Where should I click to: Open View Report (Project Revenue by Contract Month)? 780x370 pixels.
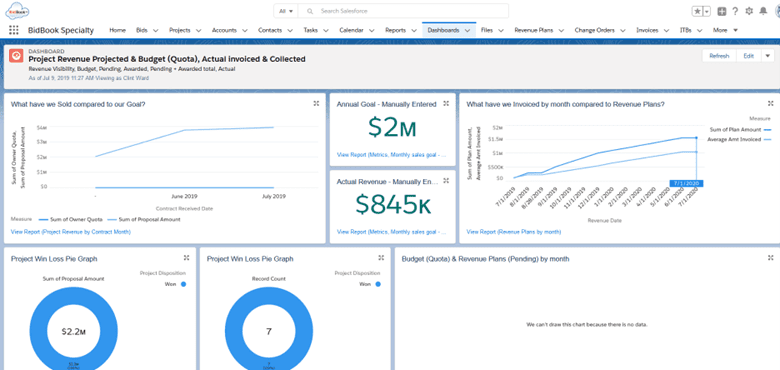pyautogui.click(x=71, y=232)
